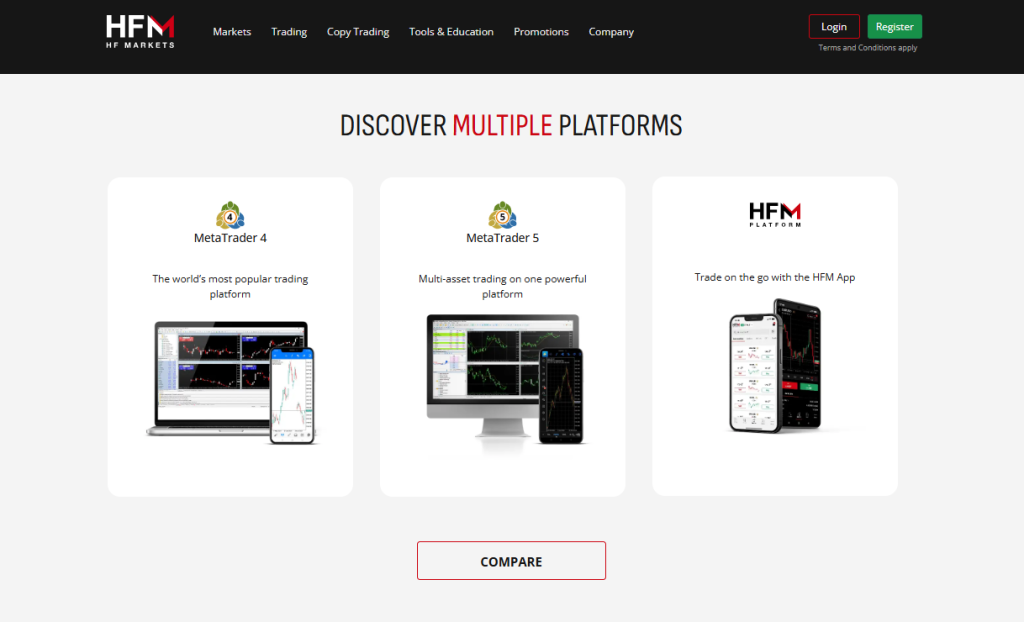Click the MetaTrader 4 laptop and phone image
The image size is (1024, 622).
(x=230, y=380)
